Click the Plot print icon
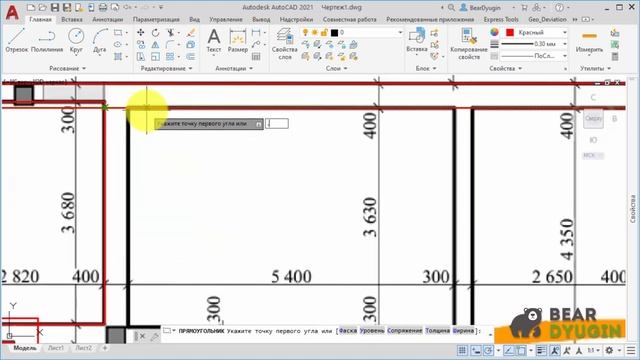640x360 pixels. coord(103,7)
